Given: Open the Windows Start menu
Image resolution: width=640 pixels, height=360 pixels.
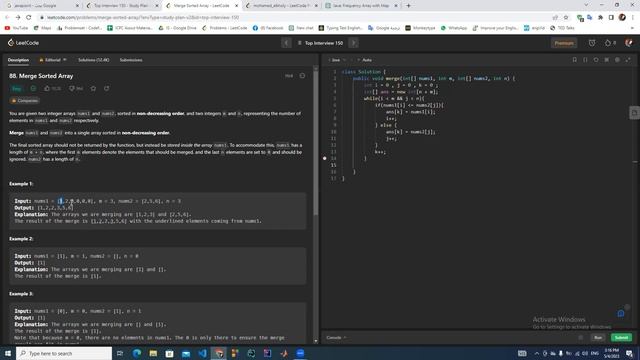Looking at the screenshot, I should coord(8,353).
